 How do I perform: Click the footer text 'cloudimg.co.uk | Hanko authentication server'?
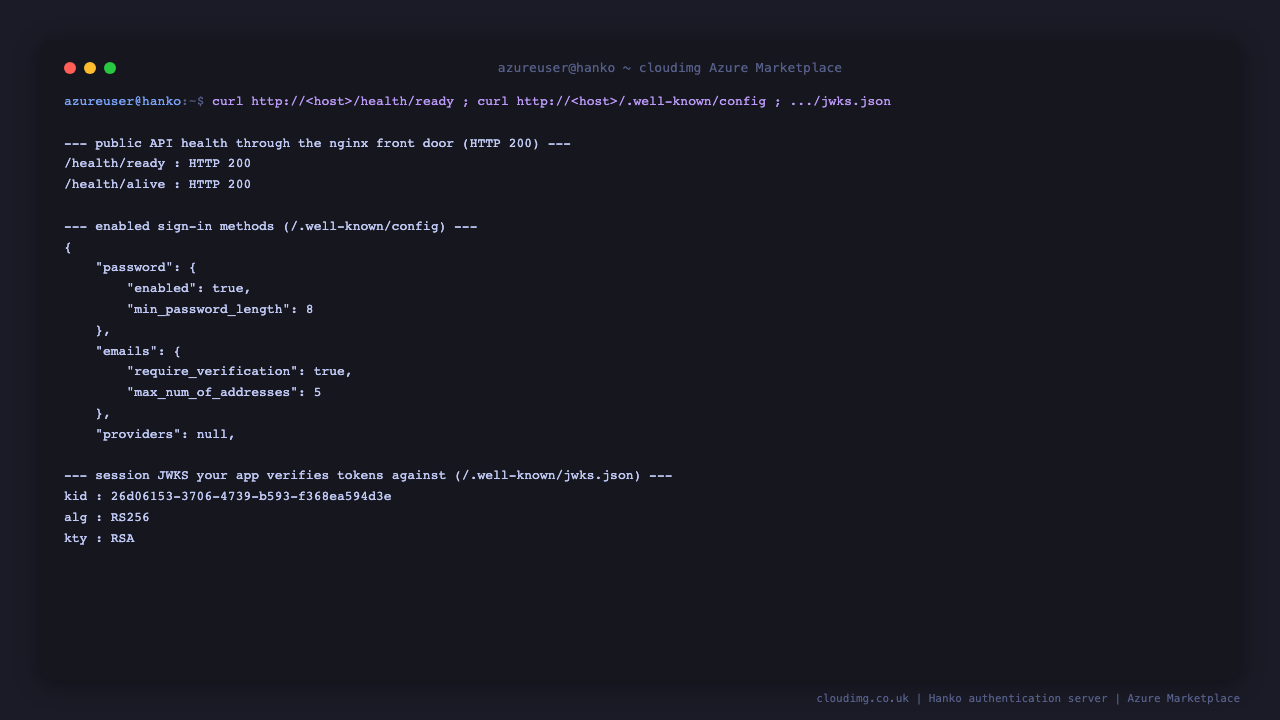click(962, 699)
